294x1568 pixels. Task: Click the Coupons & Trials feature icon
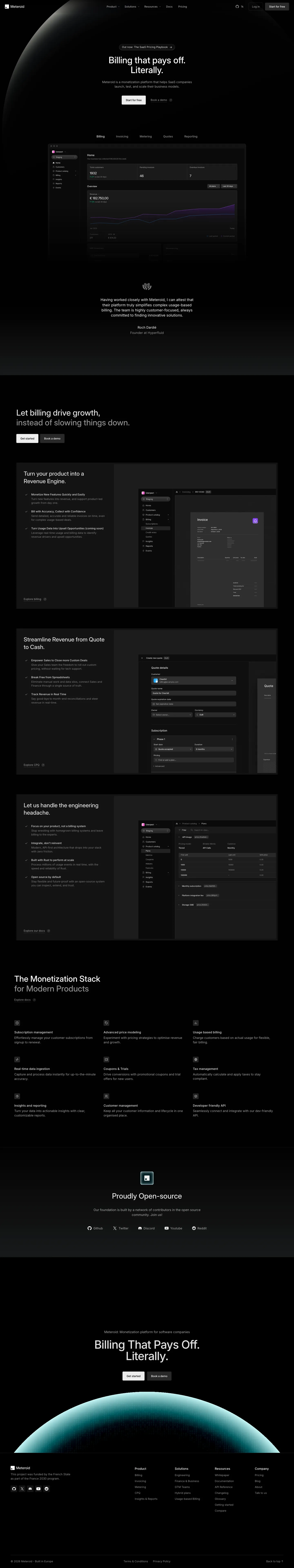coord(107,1060)
